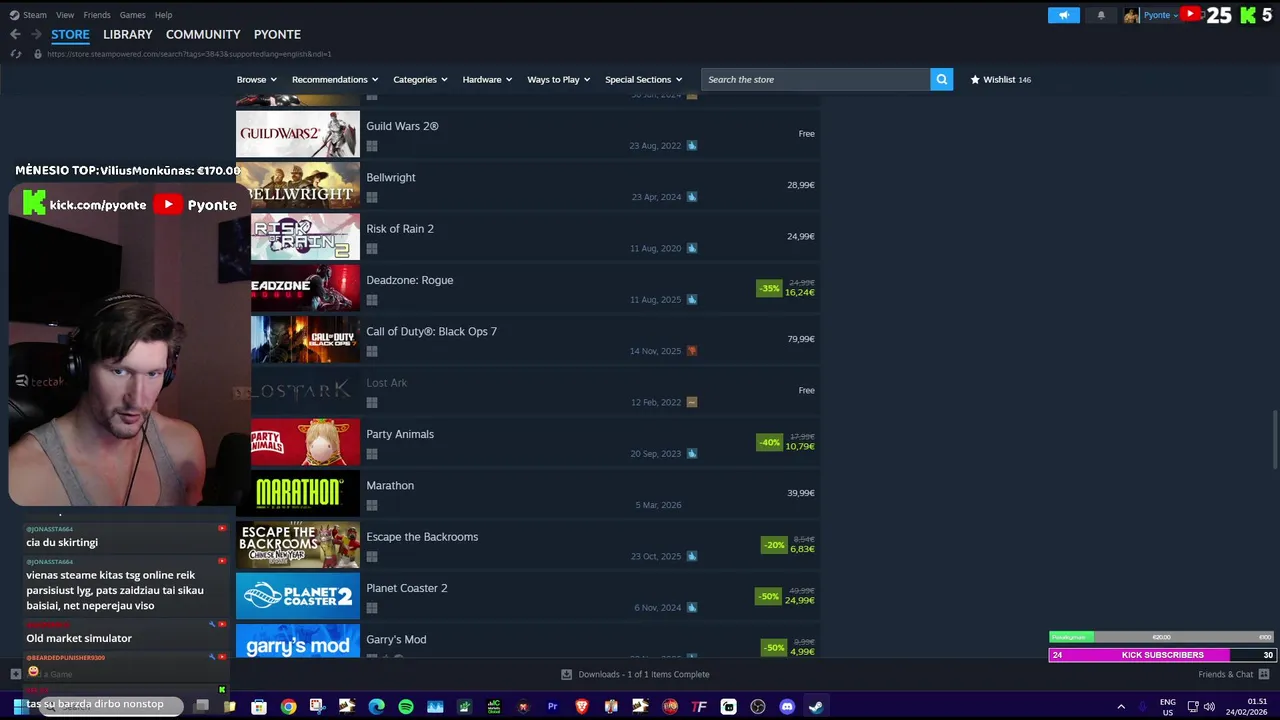1280x720 pixels.
Task: Open the notifications bell icon
Action: 1101,15
